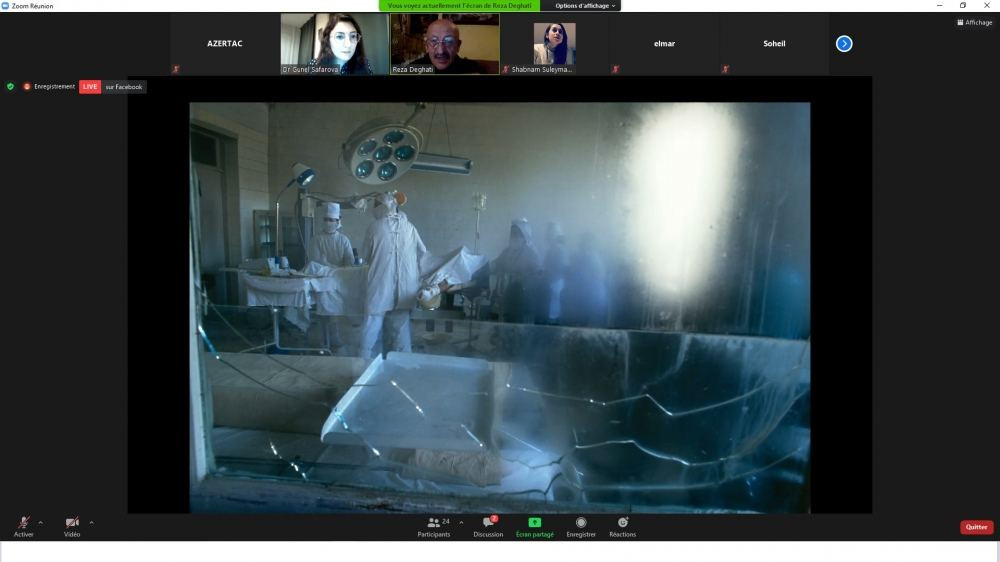Click the blue next-participants arrow
The image size is (1000, 562).
pyautogui.click(x=844, y=43)
